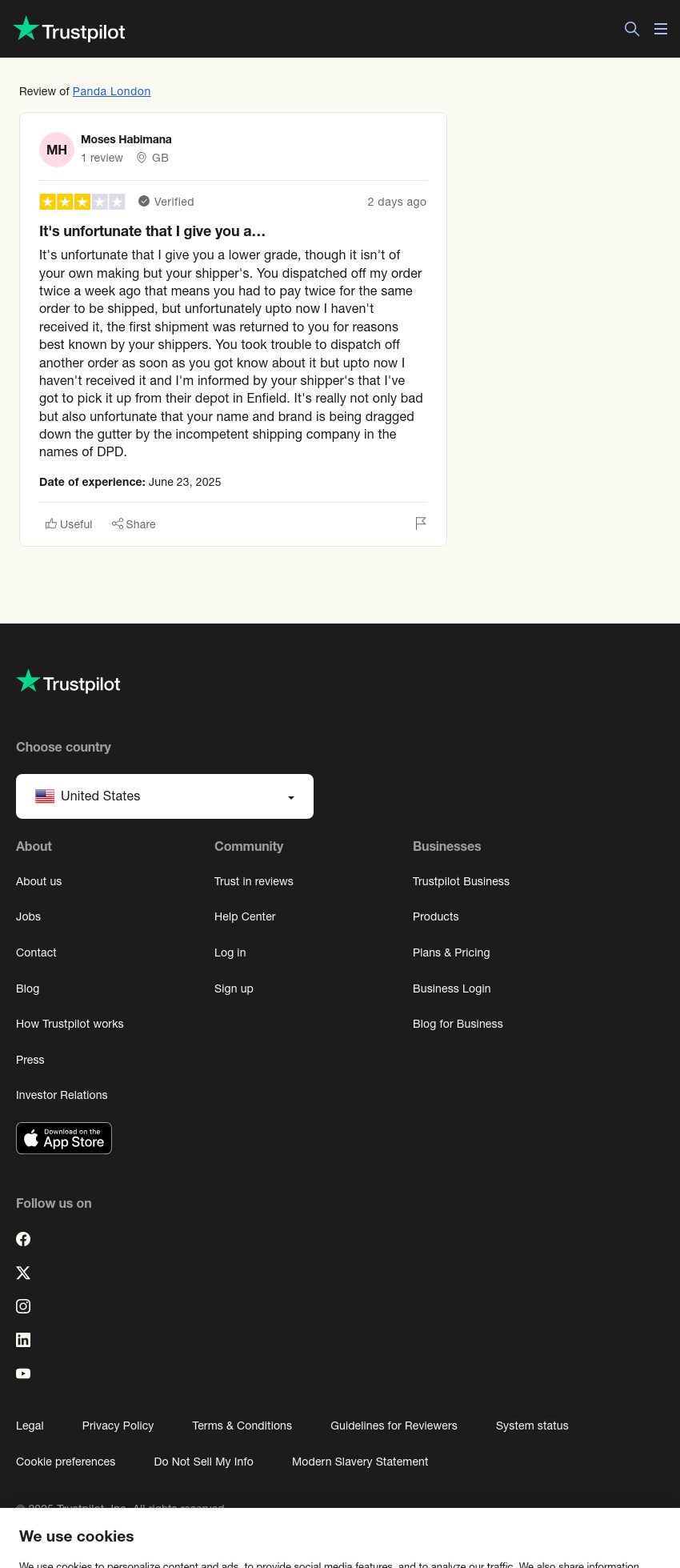Open Modern Slavery Statement link
This screenshot has width=680, height=1568.
point(360,1462)
